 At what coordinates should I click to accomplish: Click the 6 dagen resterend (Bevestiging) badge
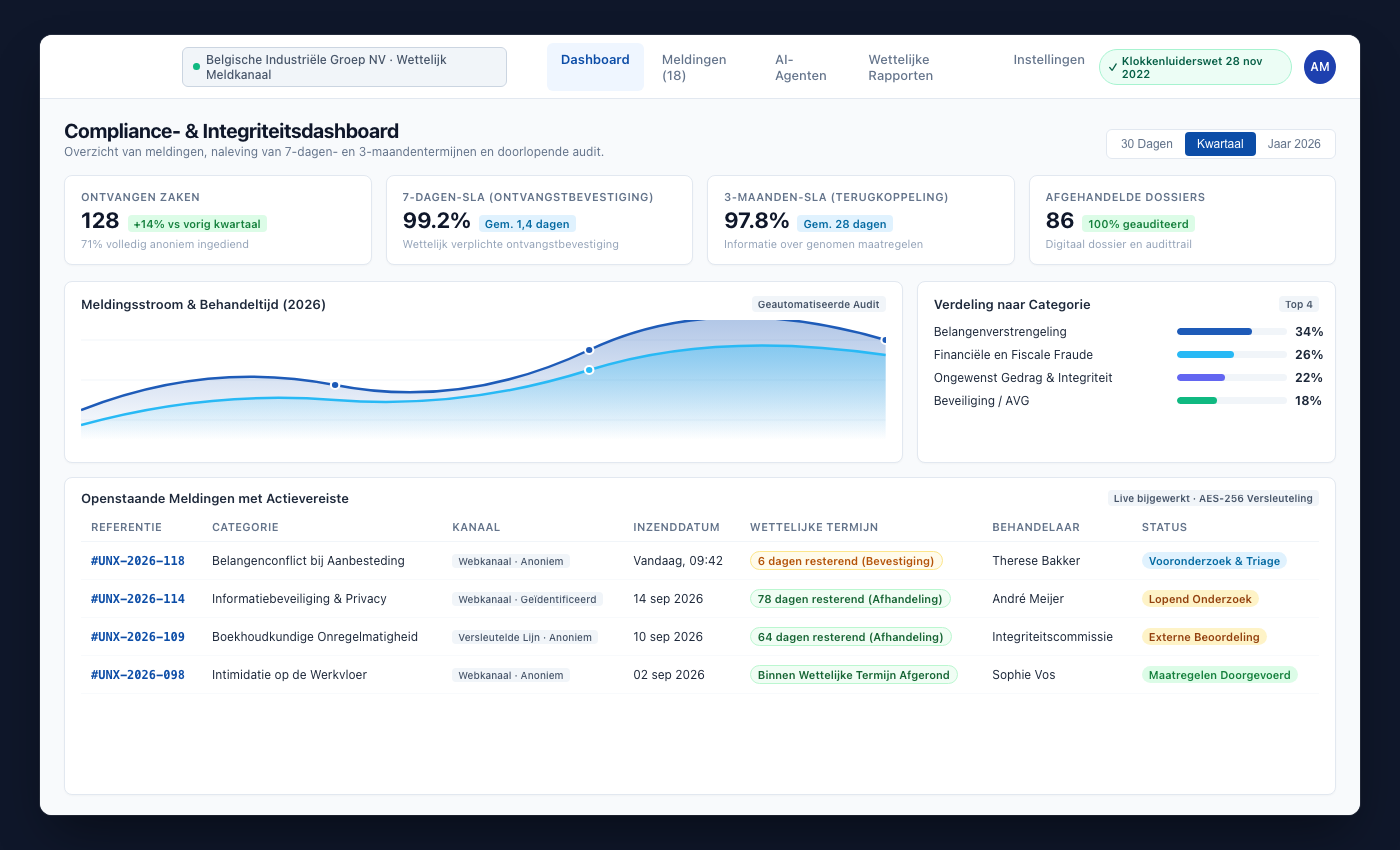[846, 561]
